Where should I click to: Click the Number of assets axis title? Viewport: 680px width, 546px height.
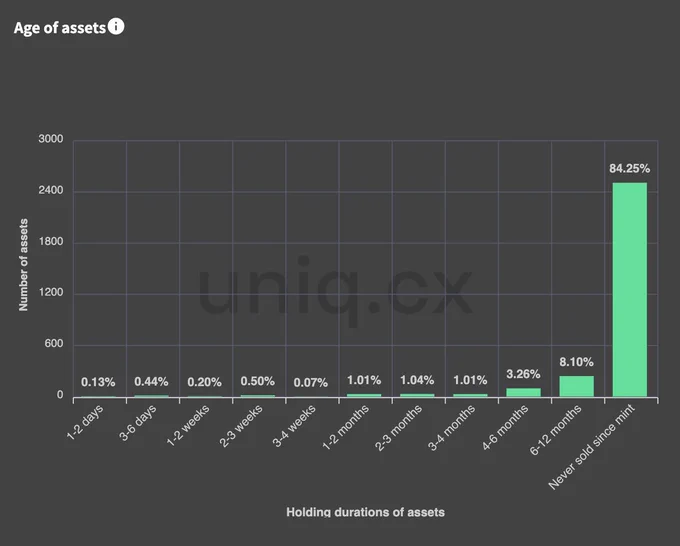point(23,265)
